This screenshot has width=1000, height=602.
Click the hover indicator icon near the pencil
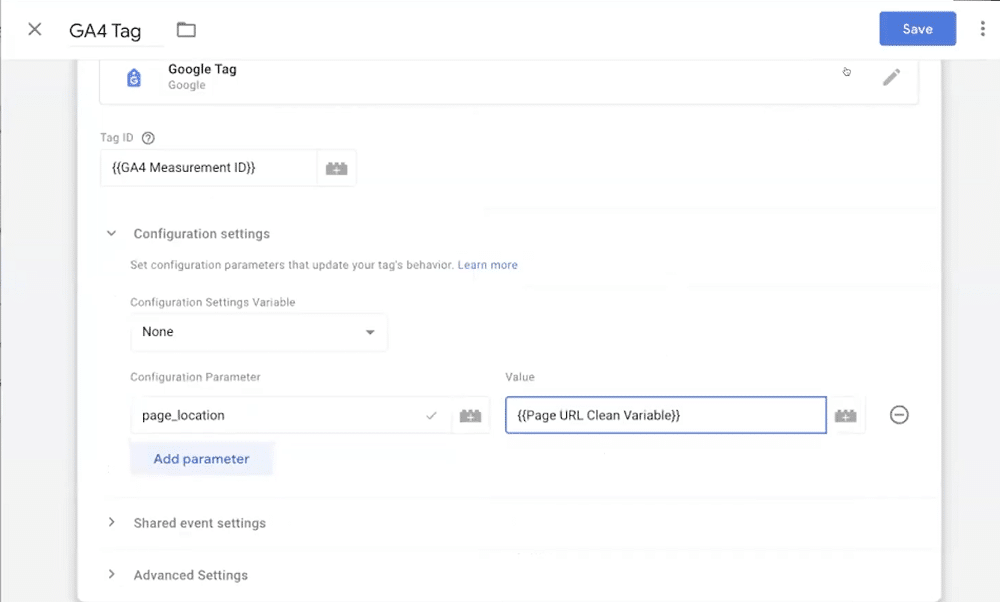[847, 73]
